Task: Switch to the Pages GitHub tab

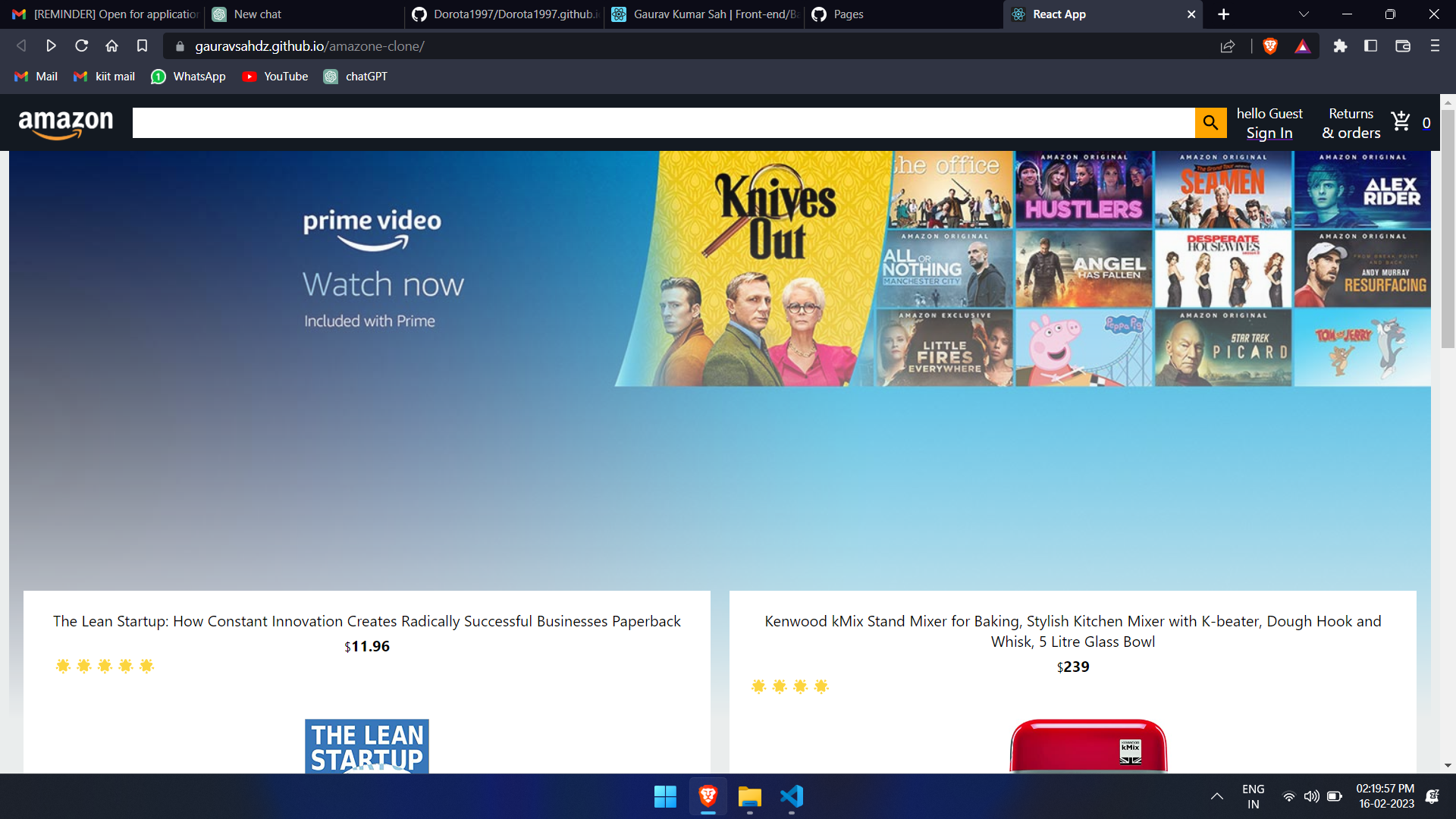Action: 848,14
